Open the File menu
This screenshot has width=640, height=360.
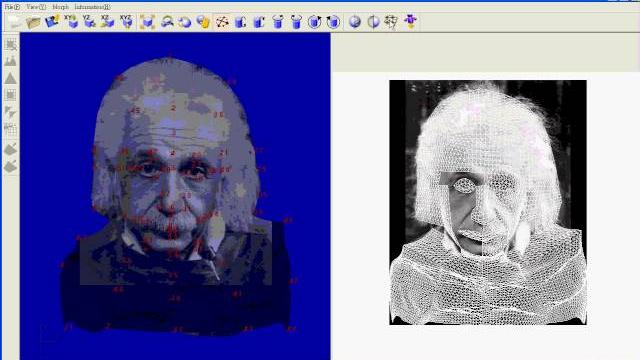point(12,7)
